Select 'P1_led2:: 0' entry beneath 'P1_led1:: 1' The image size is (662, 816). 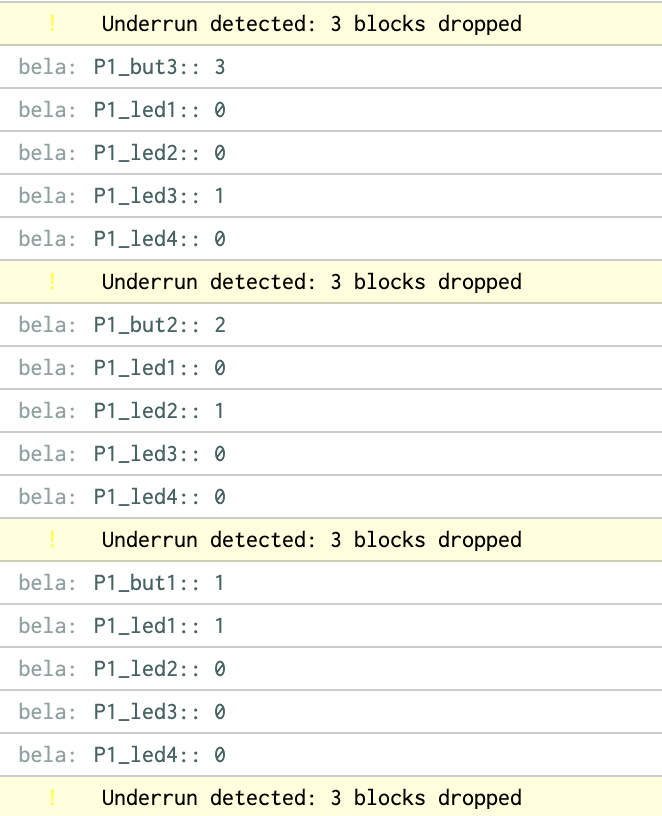pyautogui.click(x=159, y=669)
